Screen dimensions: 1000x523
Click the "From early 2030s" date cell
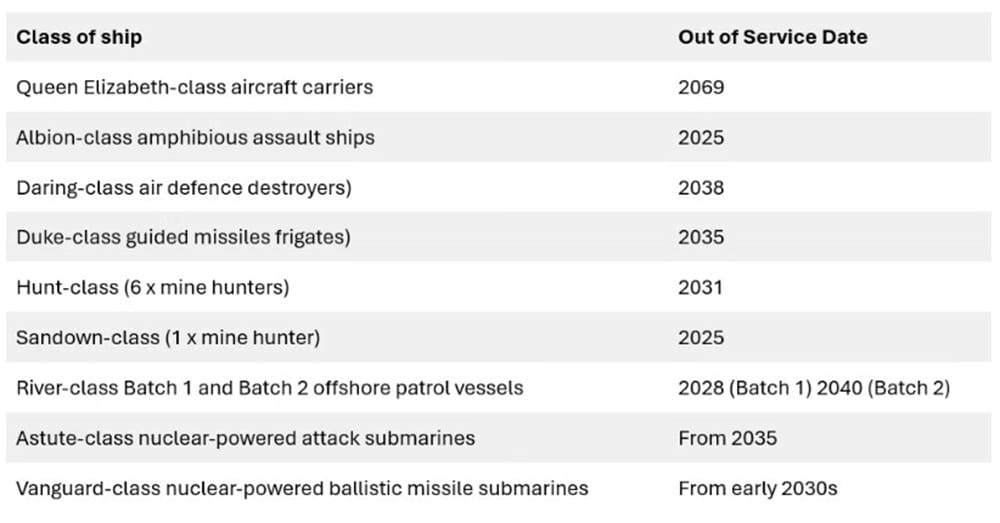pos(757,488)
